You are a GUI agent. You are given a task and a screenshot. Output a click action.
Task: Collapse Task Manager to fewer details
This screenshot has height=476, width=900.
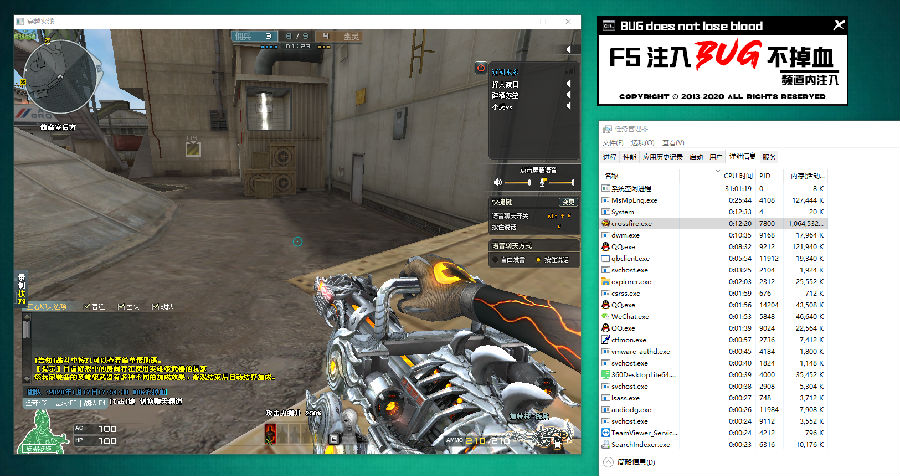coord(629,462)
